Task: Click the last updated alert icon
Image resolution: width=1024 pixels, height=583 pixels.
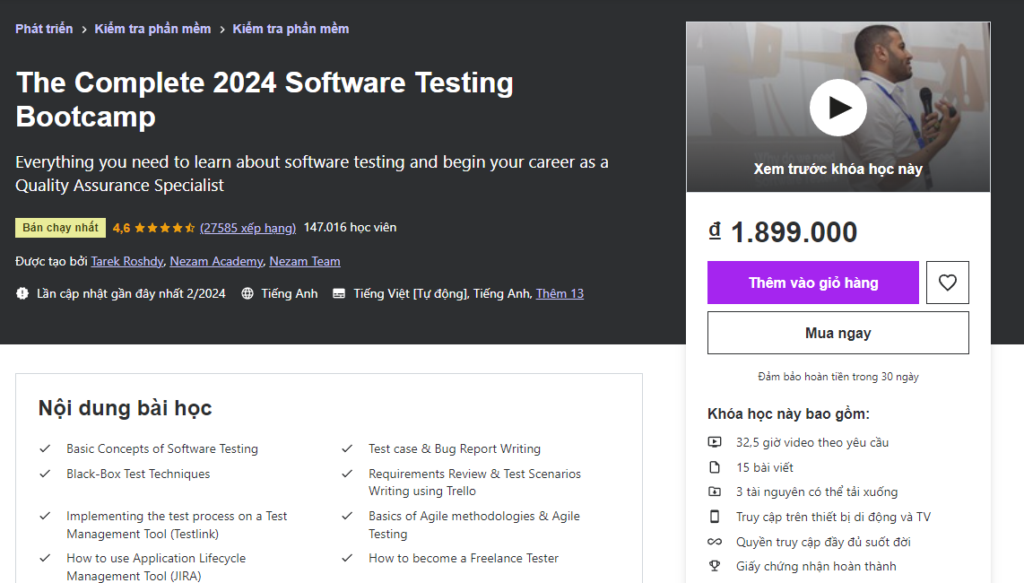Action: pos(23,294)
